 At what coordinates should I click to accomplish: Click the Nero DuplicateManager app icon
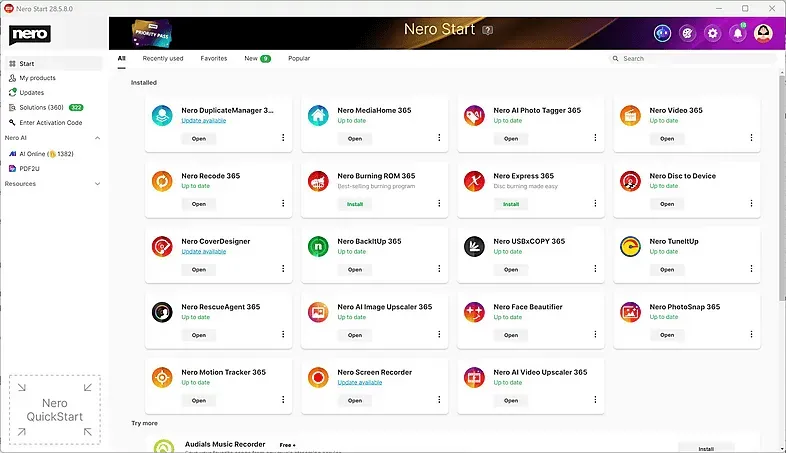(x=162, y=115)
